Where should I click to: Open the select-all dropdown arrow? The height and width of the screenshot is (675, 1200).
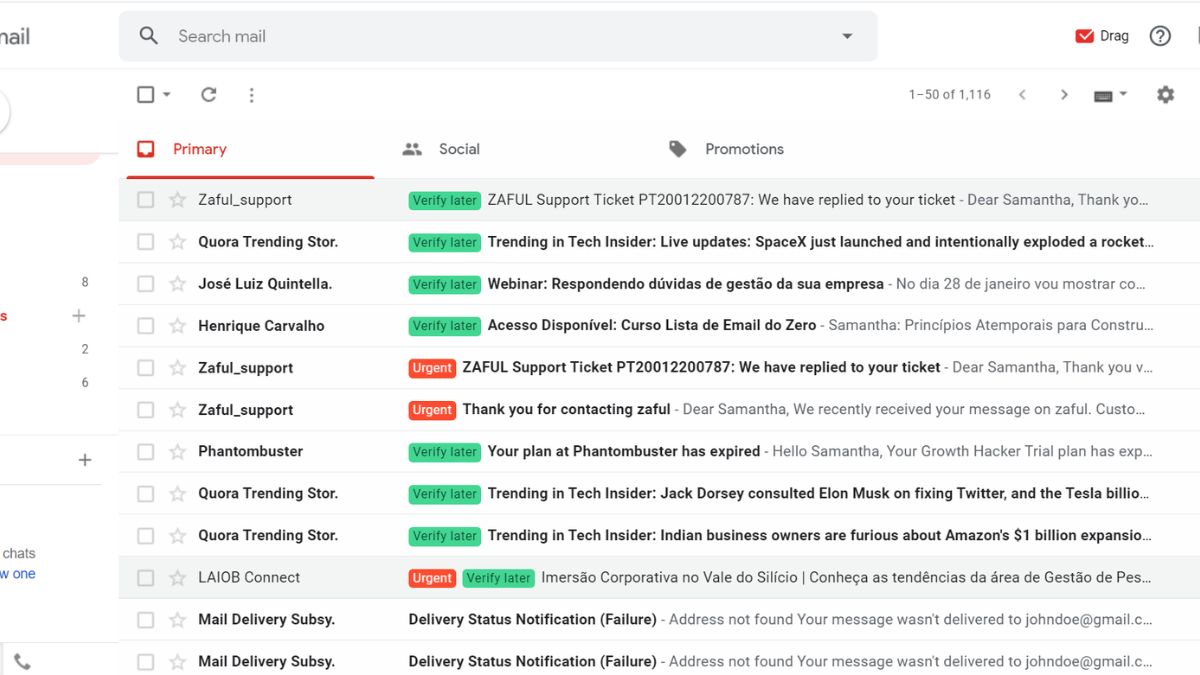coord(167,95)
